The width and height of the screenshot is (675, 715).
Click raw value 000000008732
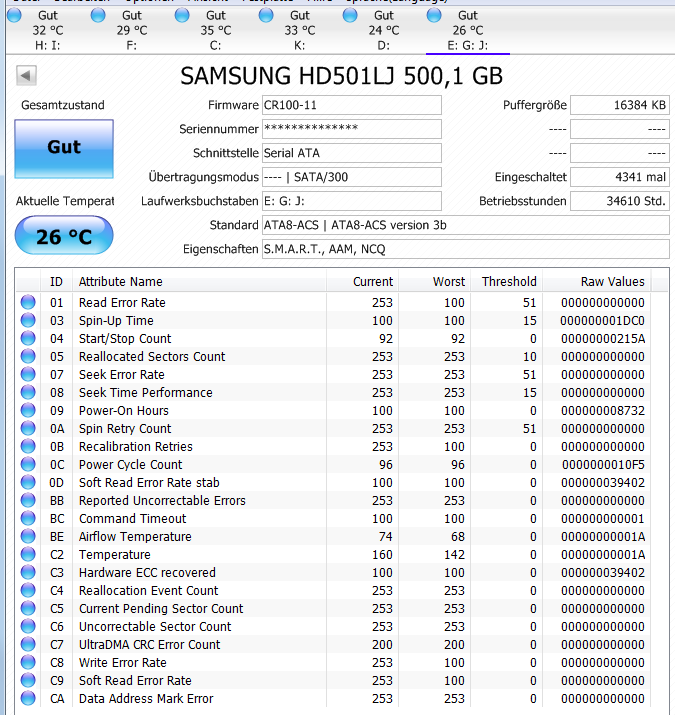602,410
